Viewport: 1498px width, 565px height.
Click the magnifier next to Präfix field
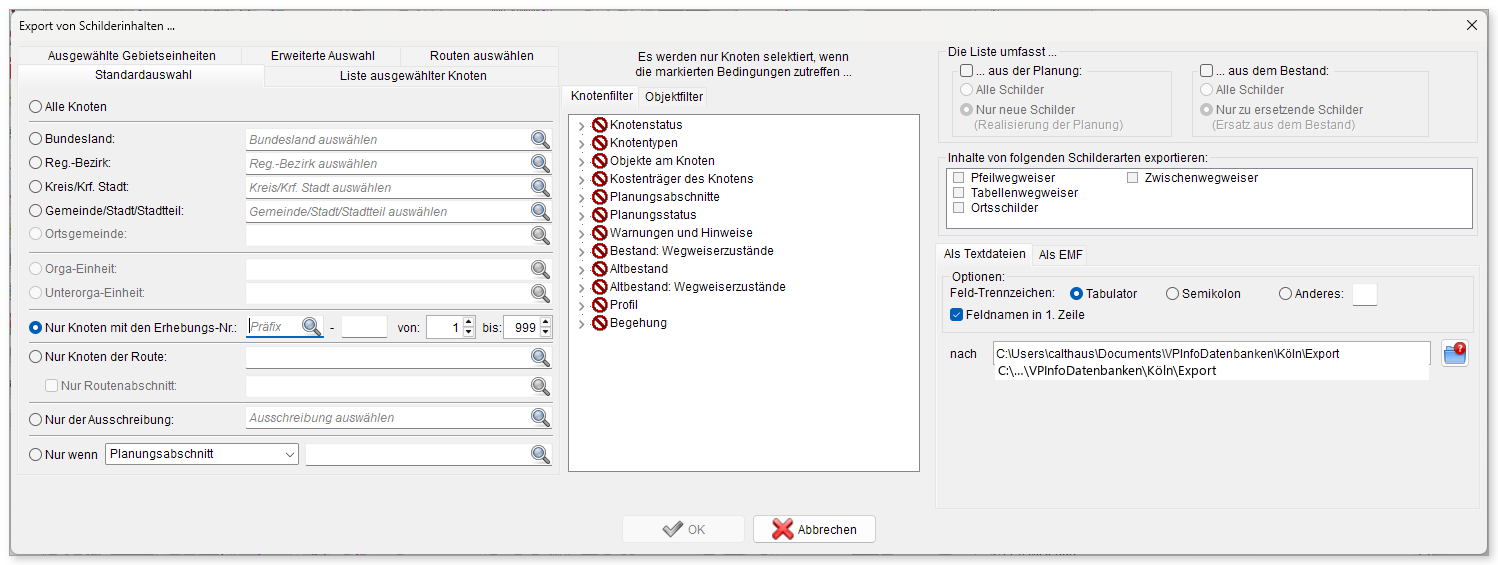click(312, 326)
